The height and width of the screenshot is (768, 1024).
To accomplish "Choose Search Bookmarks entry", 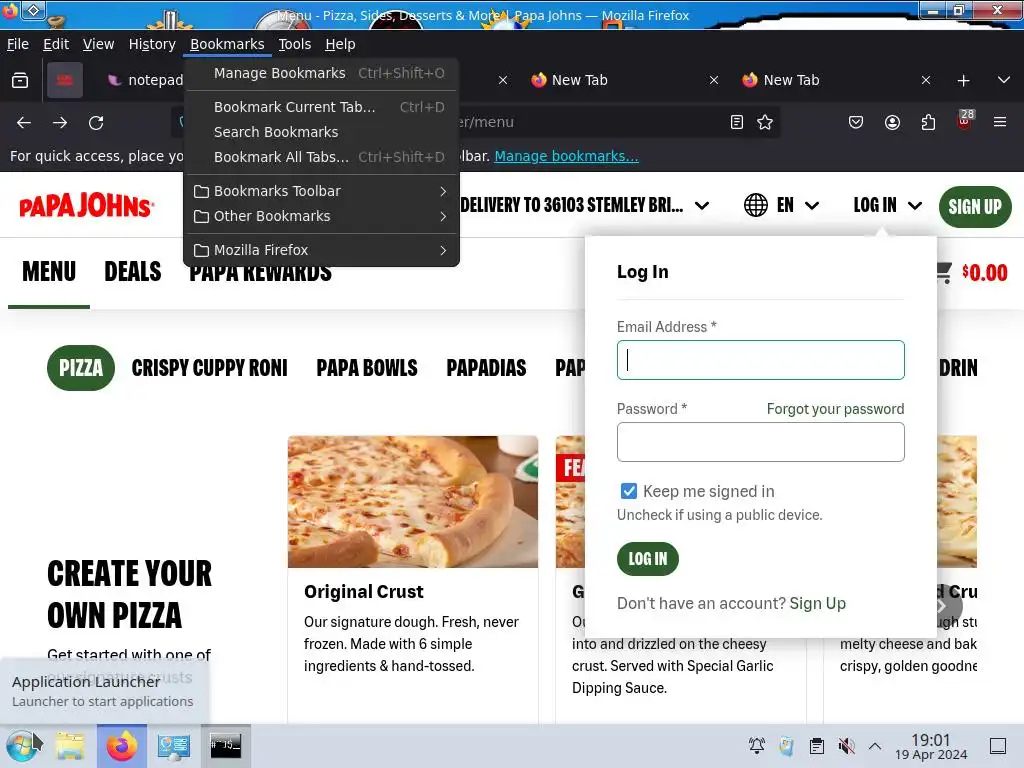I will coord(321,132).
